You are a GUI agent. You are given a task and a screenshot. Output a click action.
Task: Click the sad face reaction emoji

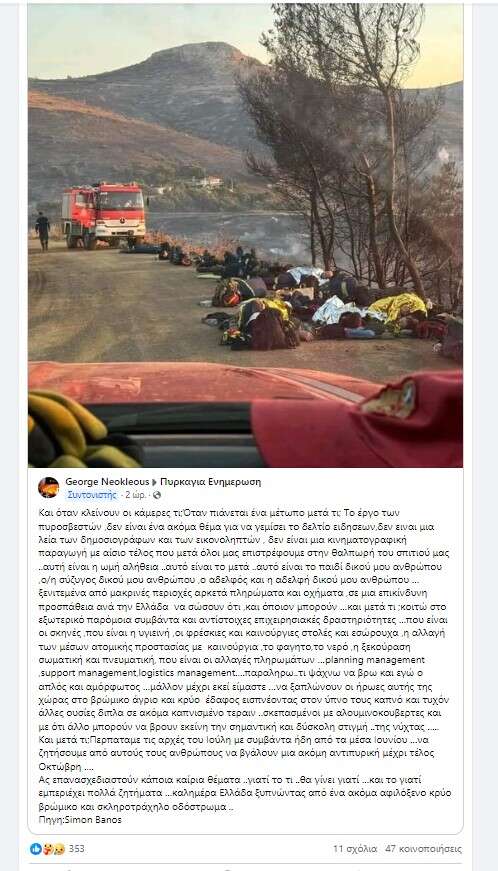[58, 849]
